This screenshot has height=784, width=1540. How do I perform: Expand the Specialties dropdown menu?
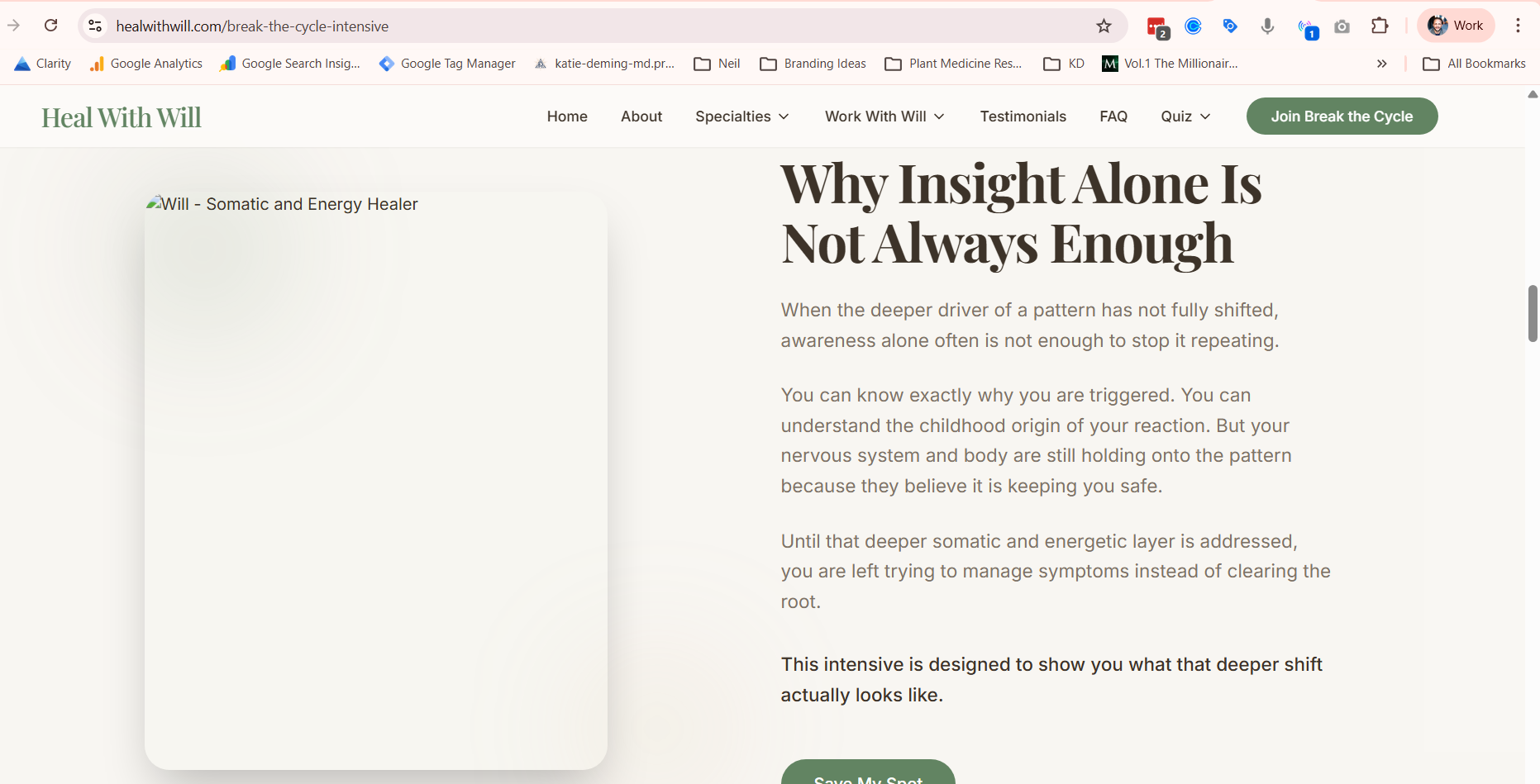tap(741, 116)
